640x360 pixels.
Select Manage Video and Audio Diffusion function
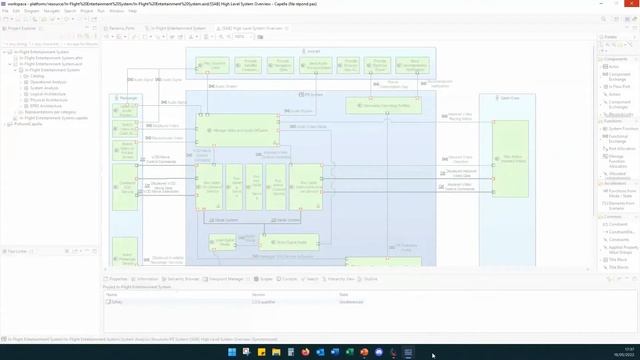[x=238, y=130]
